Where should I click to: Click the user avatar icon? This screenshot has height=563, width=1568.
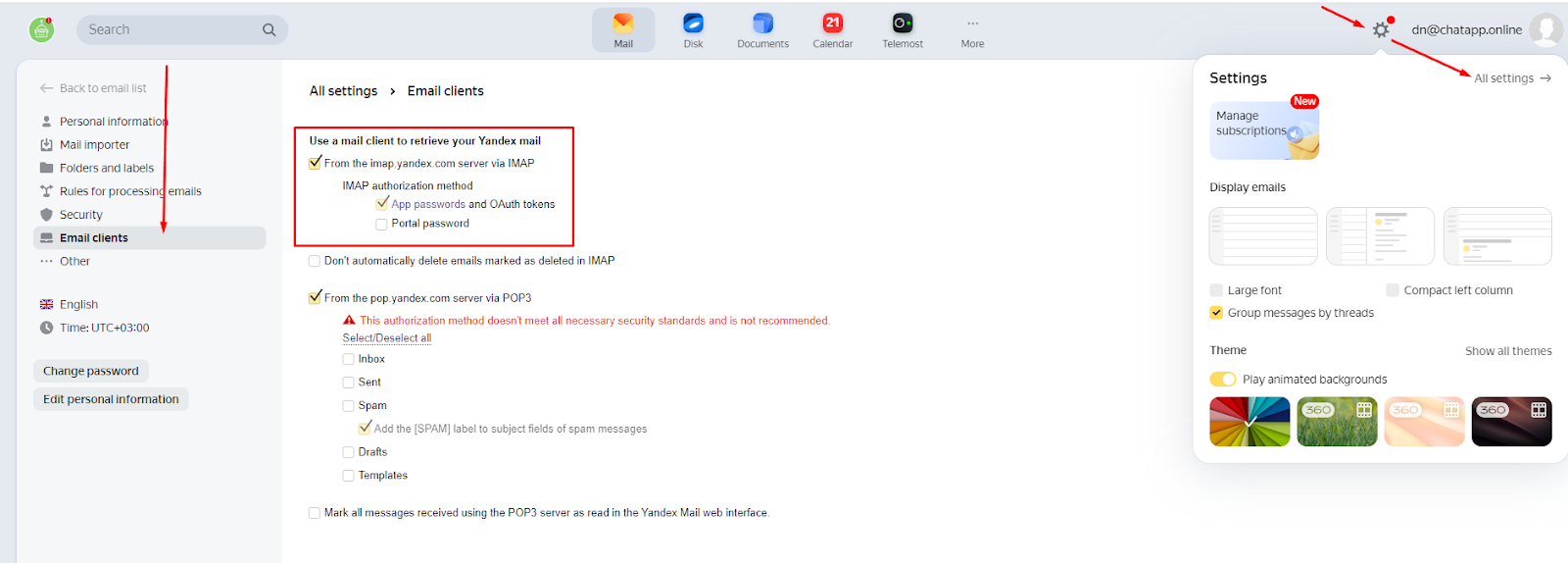(1545, 29)
